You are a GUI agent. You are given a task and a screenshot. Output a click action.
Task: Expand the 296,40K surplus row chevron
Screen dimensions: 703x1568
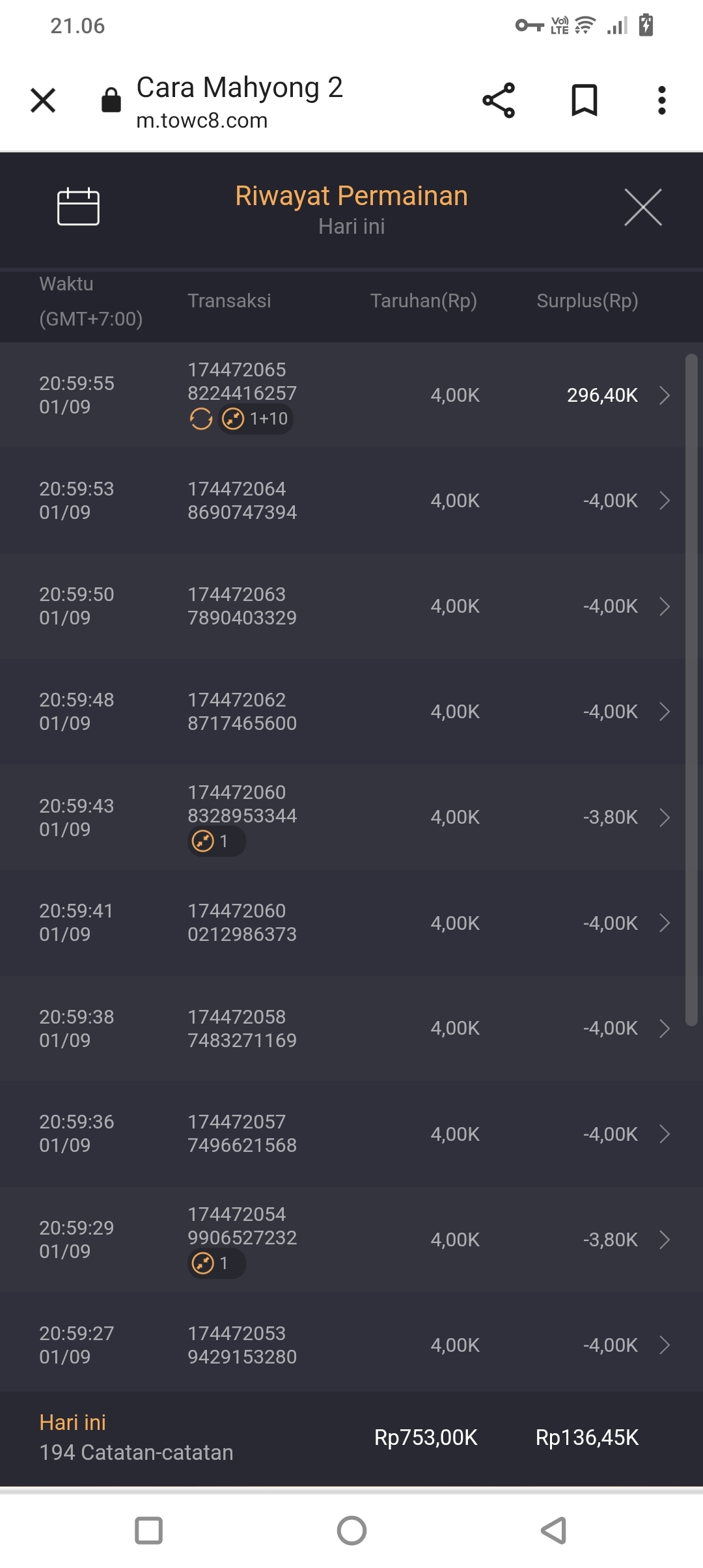664,395
